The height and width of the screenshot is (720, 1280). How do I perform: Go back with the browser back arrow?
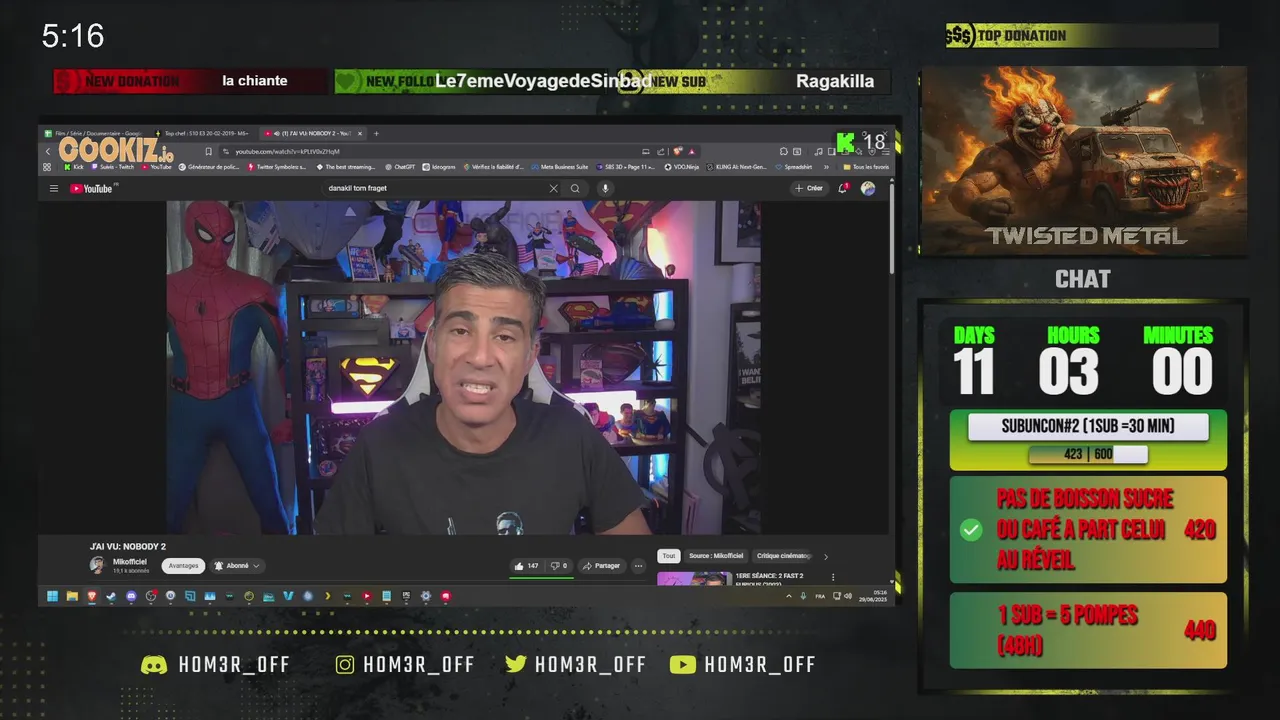click(47, 152)
